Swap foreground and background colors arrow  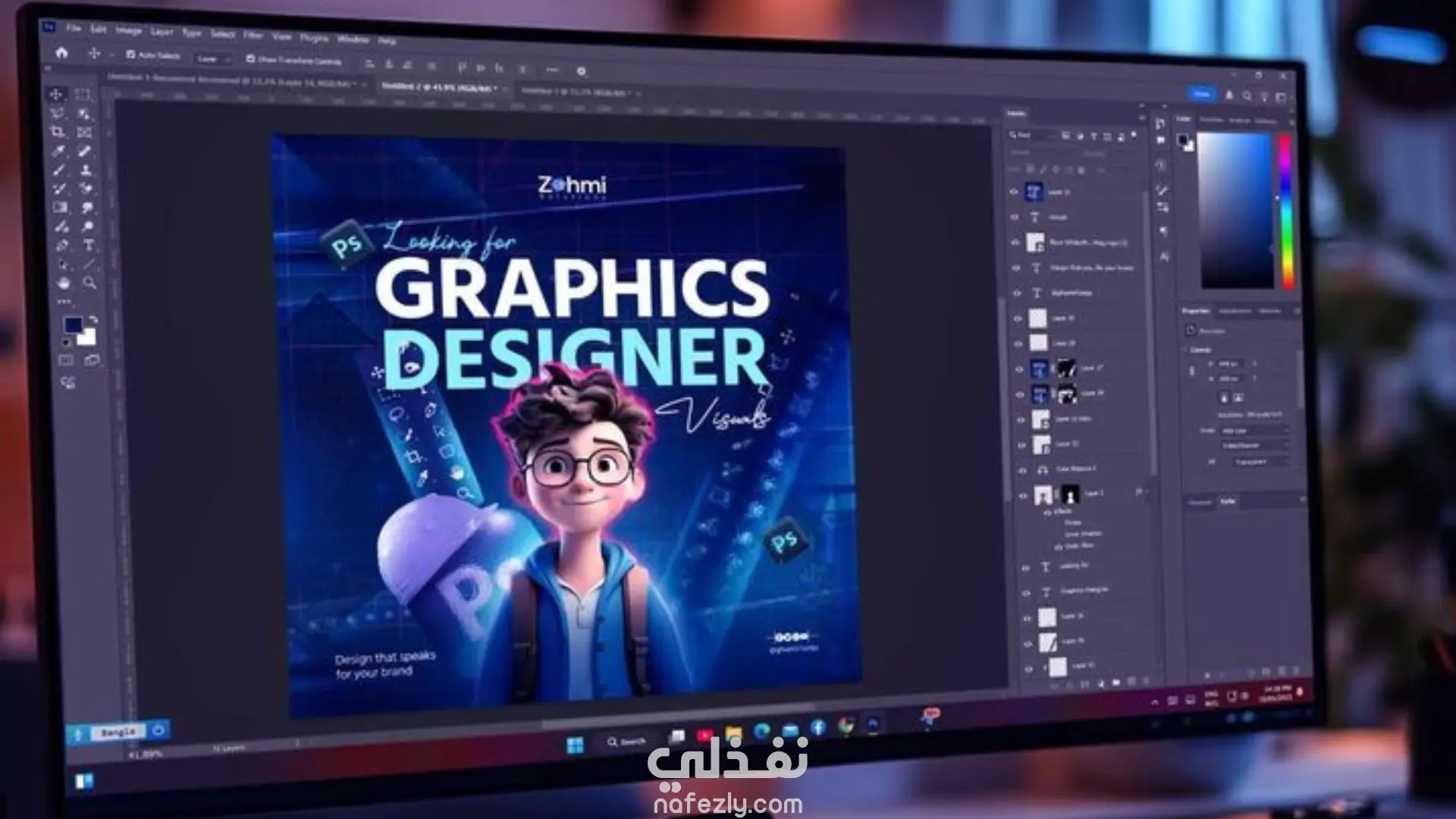pyautogui.click(x=93, y=320)
